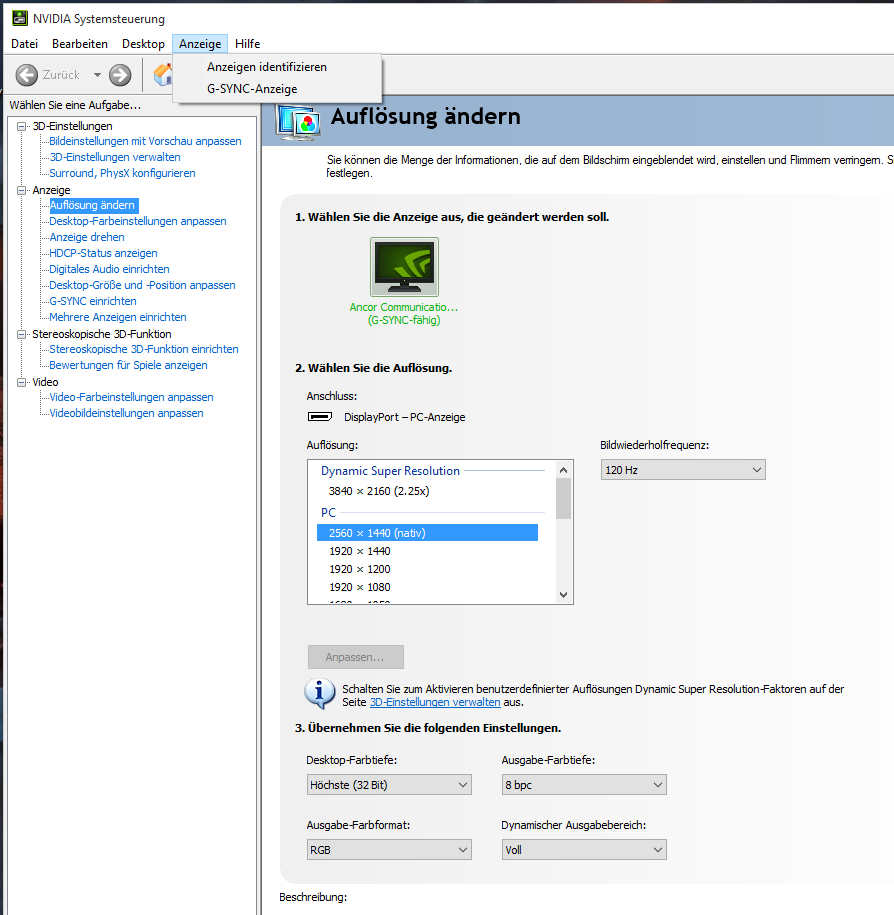This screenshot has height=915, width=894.
Task: Open Desktop-Größe und -Position anpassen
Action: coord(142,285)
